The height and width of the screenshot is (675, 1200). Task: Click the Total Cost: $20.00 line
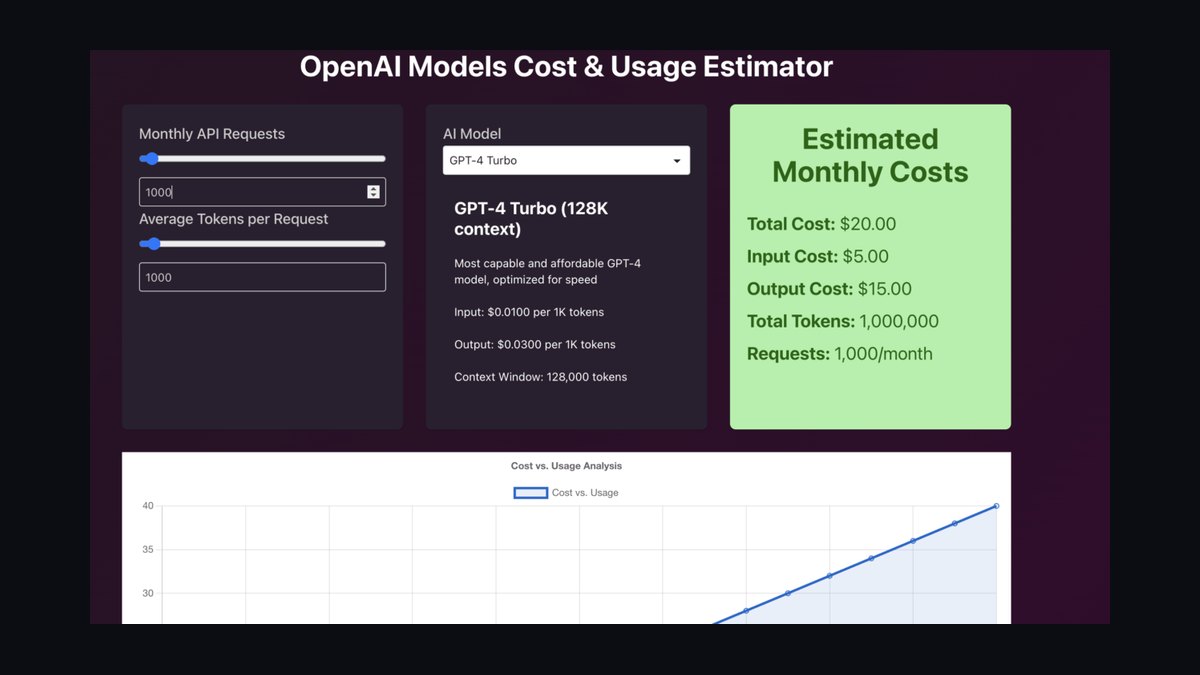coord(821,224)
